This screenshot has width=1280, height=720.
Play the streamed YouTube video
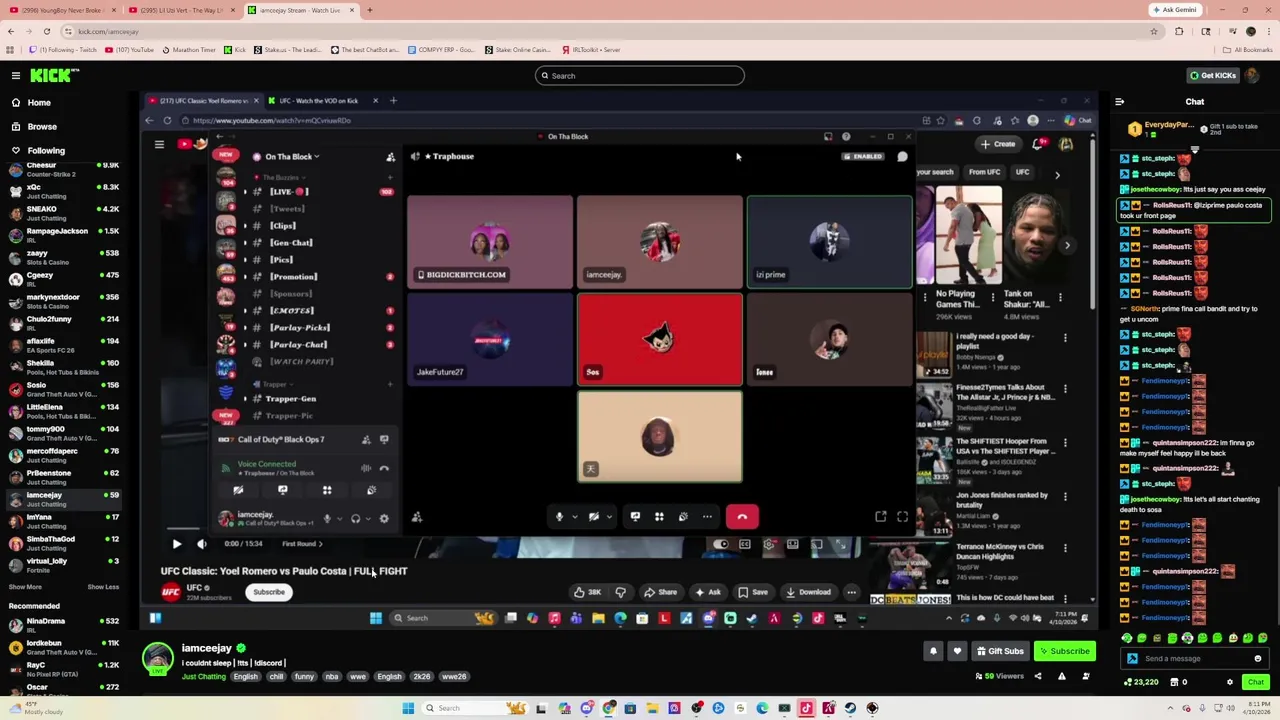pos(177,544)
